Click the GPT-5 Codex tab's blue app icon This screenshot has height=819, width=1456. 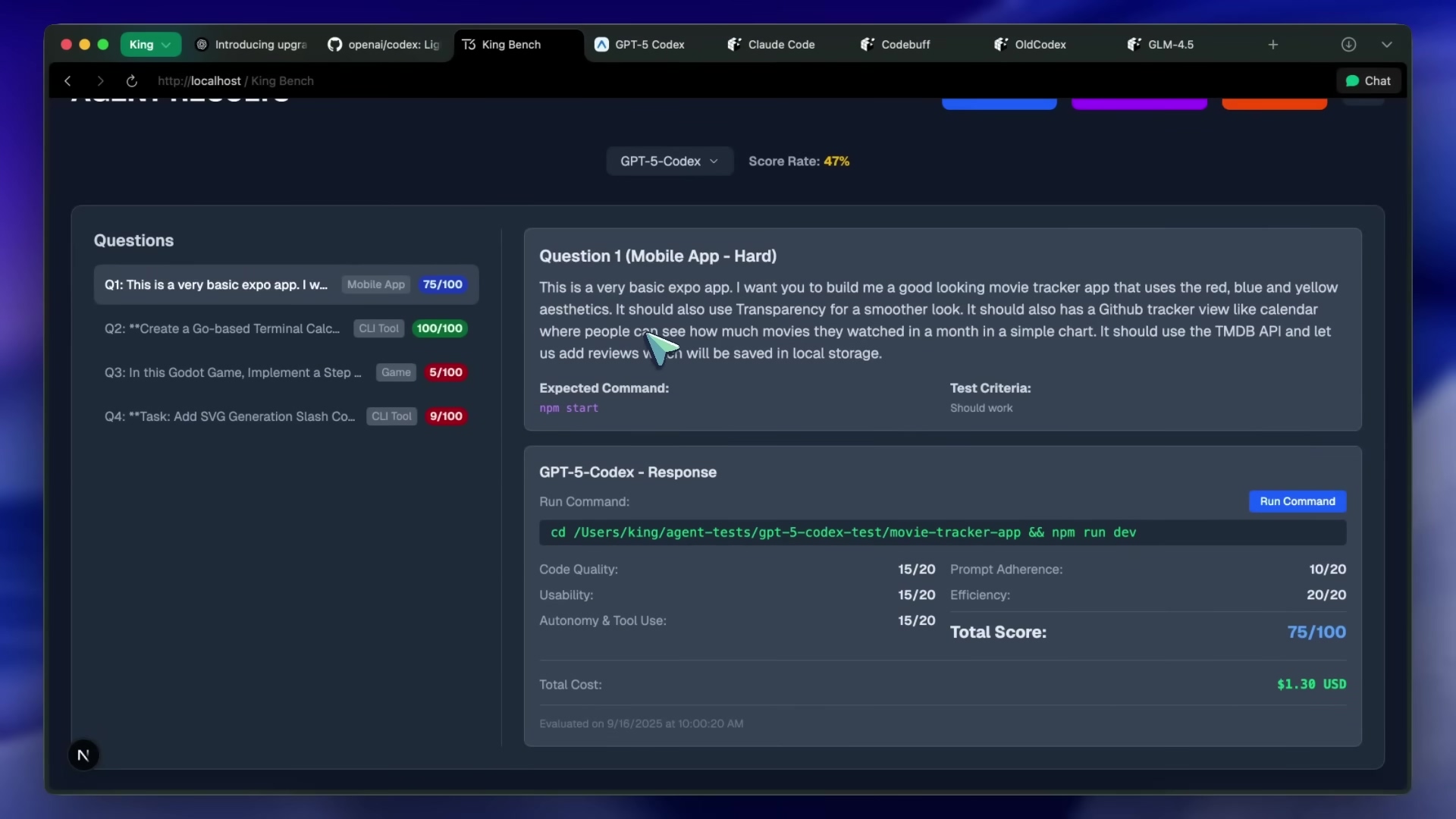tap(601, 45)
